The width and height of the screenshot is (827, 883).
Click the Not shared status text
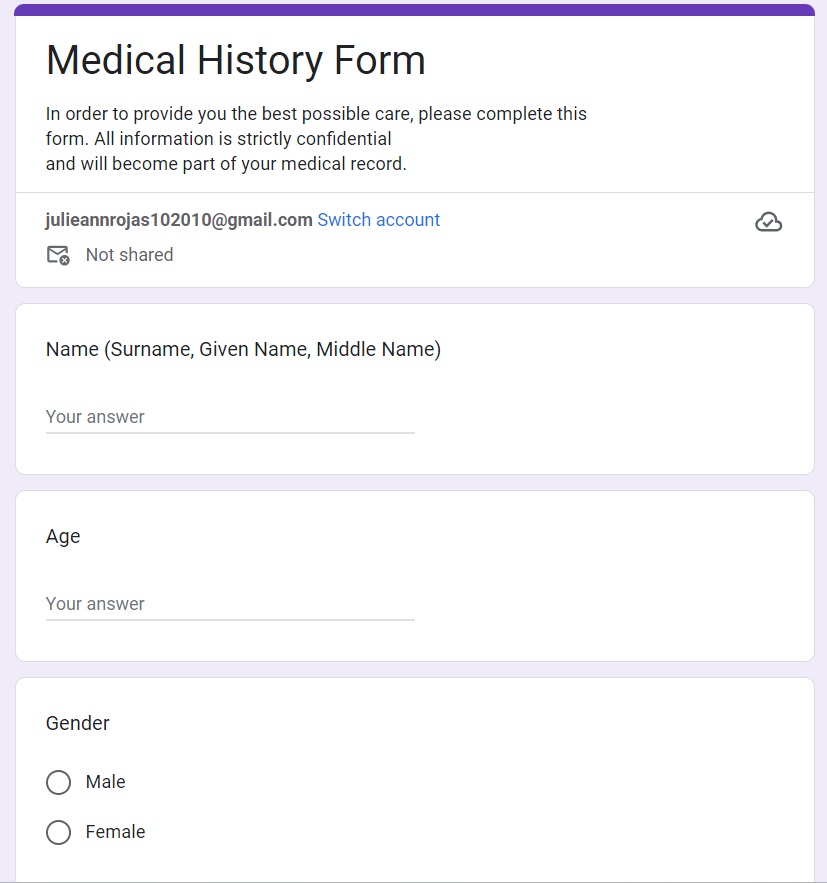(x=129, y=255)
